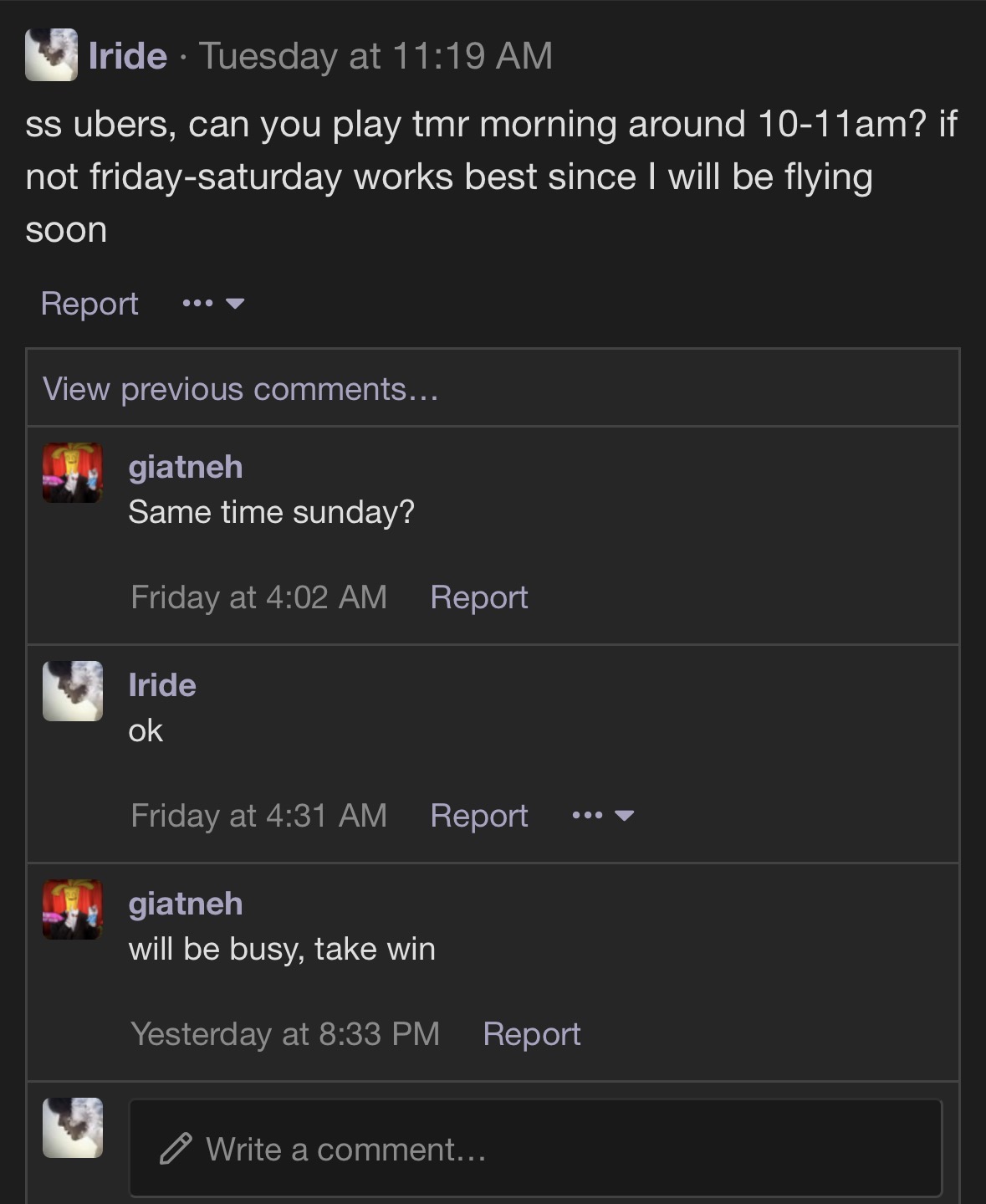986x1204 pixels.
Task: Click Iride's avatar beside the "ok" comment
Action: [73, 691]
